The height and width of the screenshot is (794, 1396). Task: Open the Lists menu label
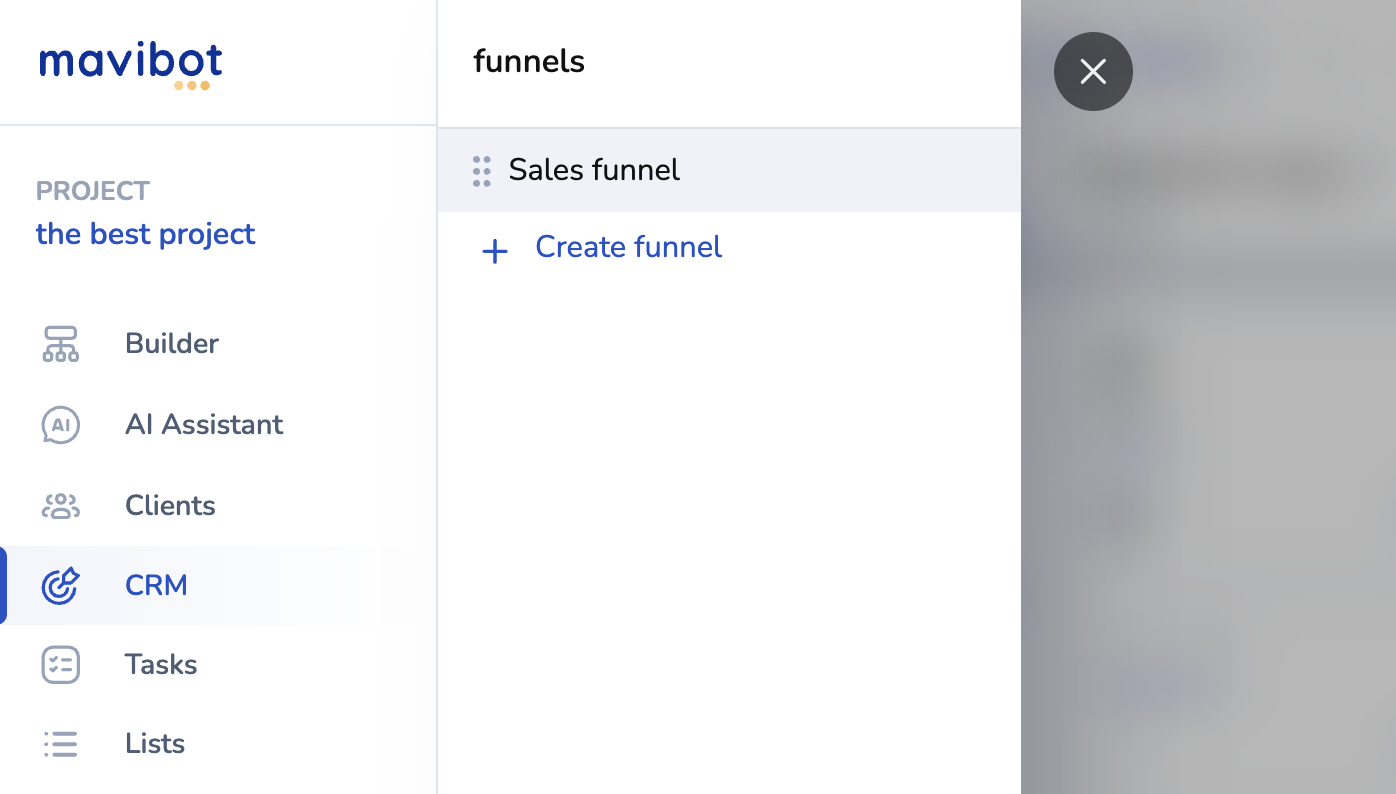click(x=155, y=744)
